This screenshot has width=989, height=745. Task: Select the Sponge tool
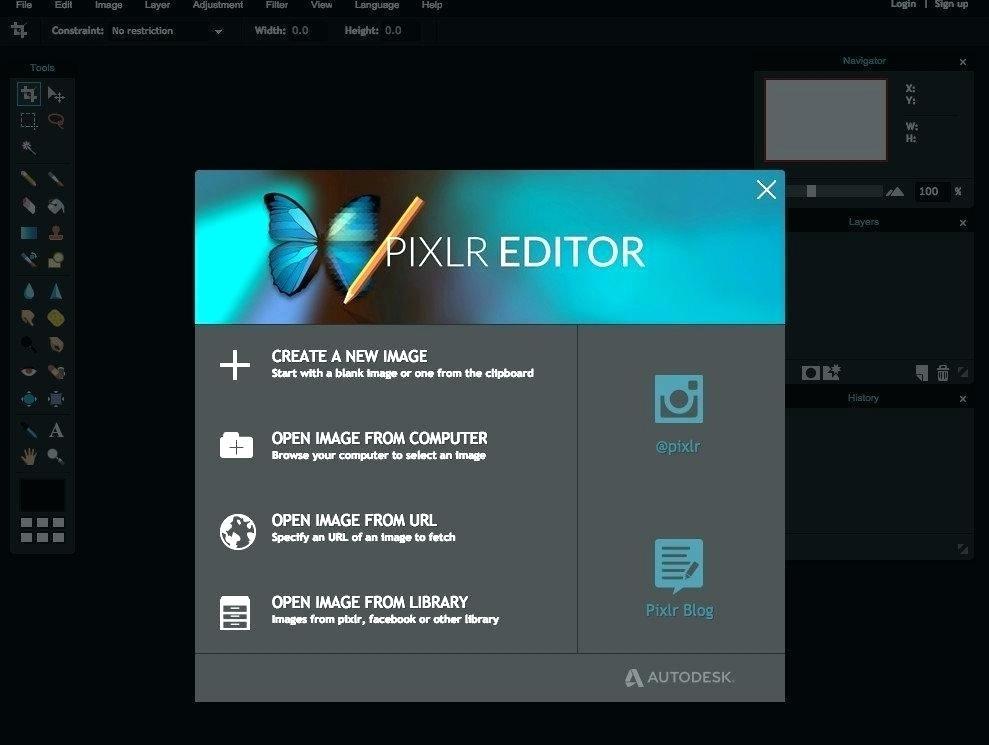click(56, 317)
